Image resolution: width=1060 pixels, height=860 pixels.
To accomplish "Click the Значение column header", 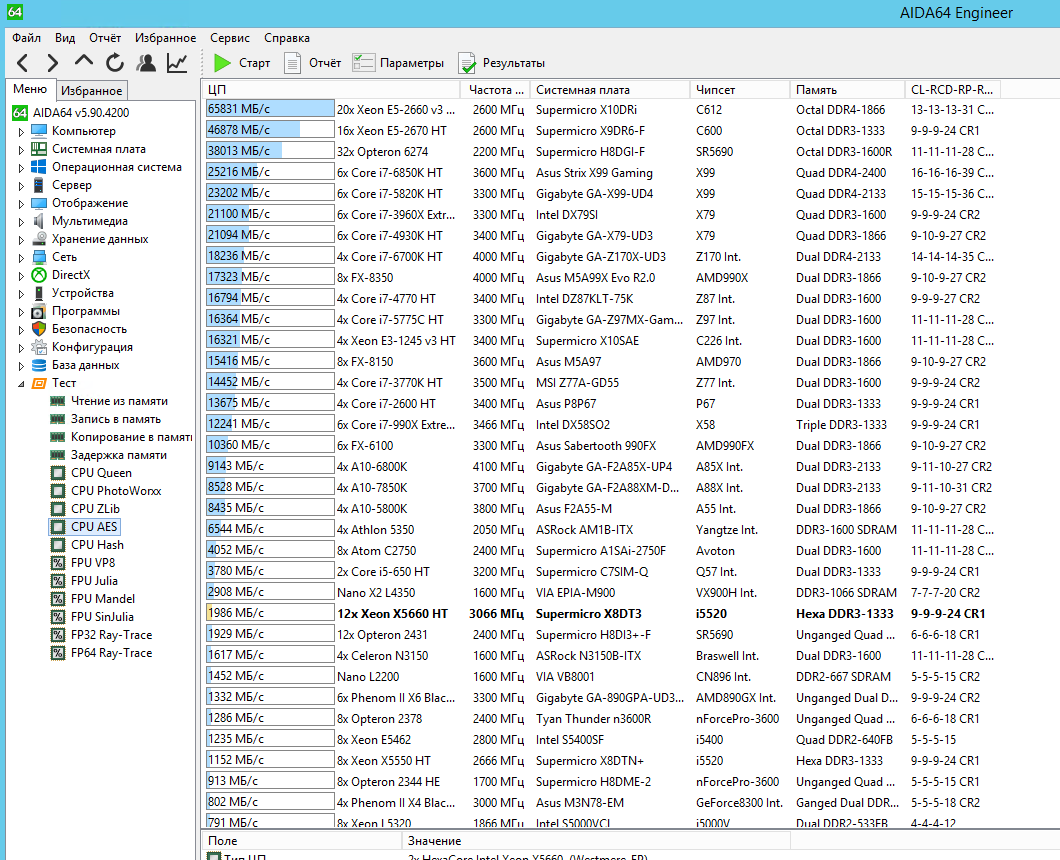I will [596, 840].
